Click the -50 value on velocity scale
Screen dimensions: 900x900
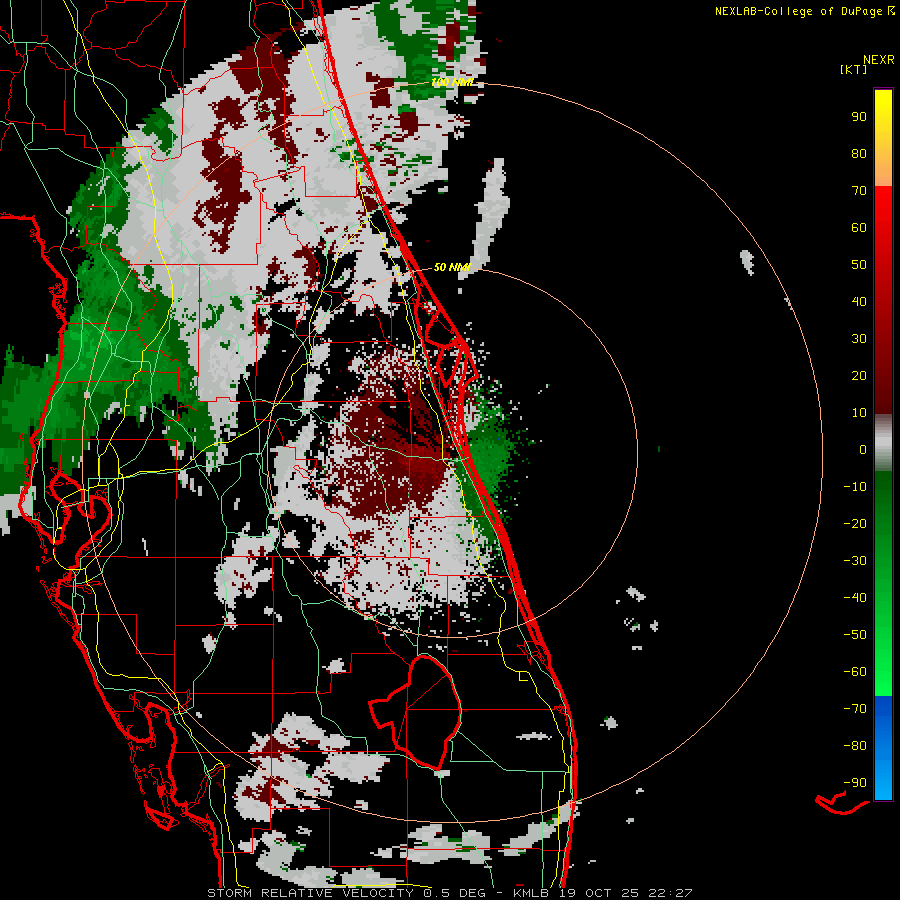click(x=855, y=635)
